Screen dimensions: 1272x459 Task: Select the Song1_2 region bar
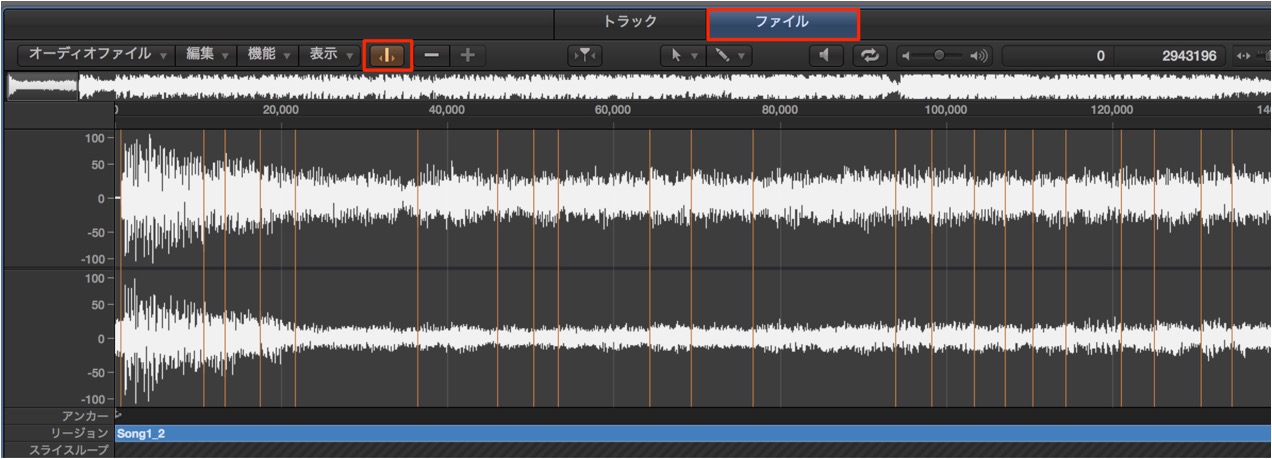coord(692,434)
